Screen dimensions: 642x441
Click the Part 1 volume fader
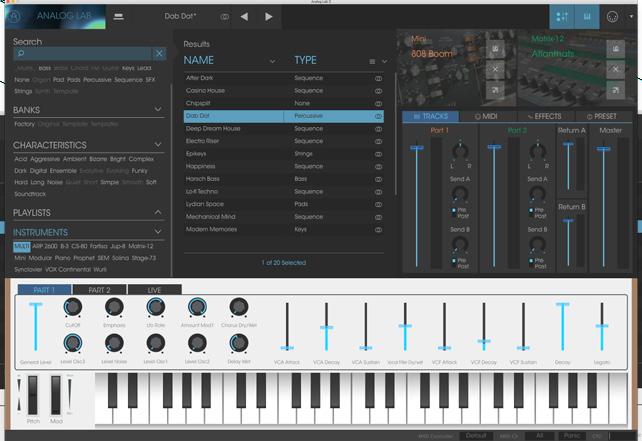417,148
